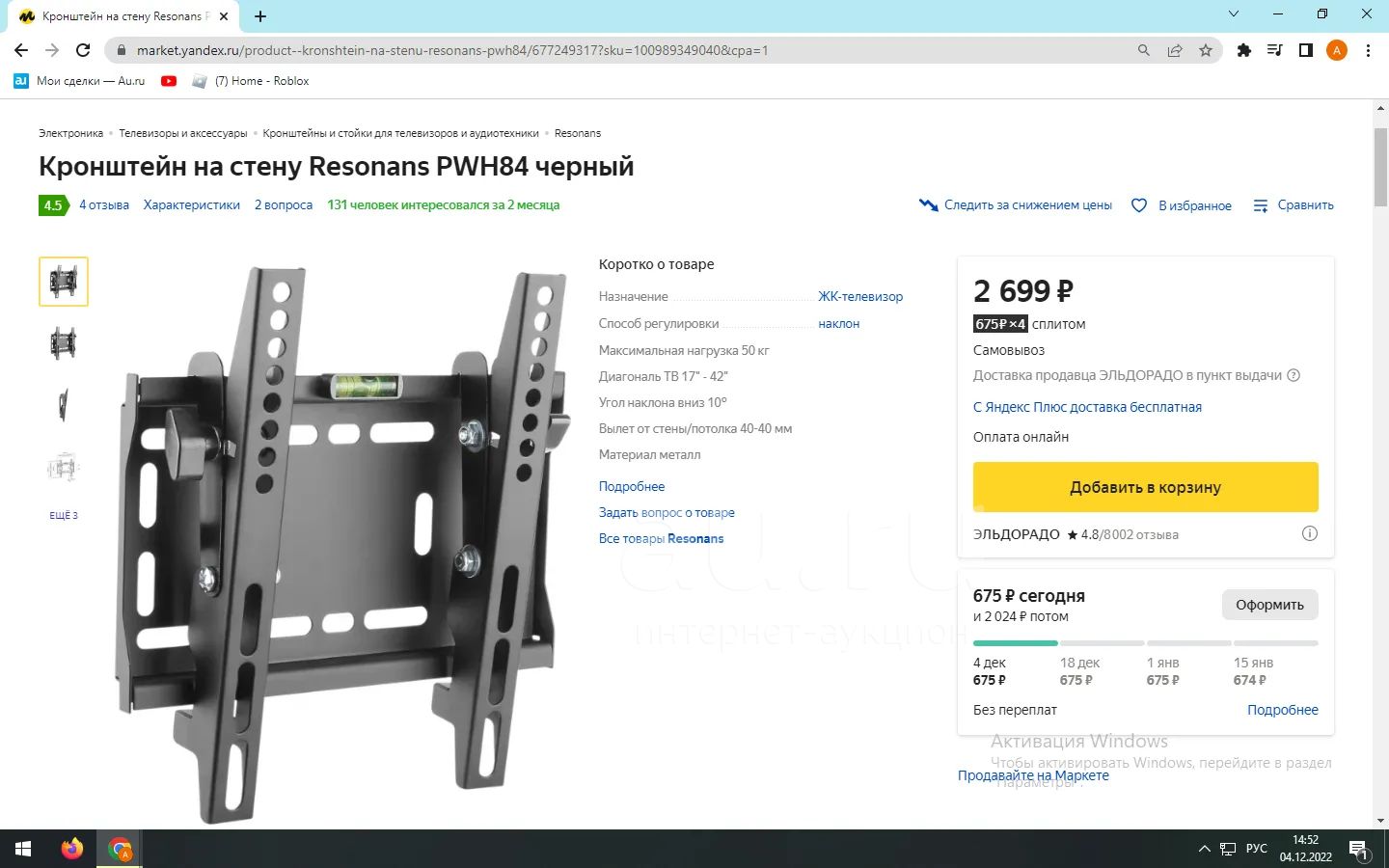Select the second product thumbnail
This screenshot has height=868, width=1389.
click(x=64, y=343)
